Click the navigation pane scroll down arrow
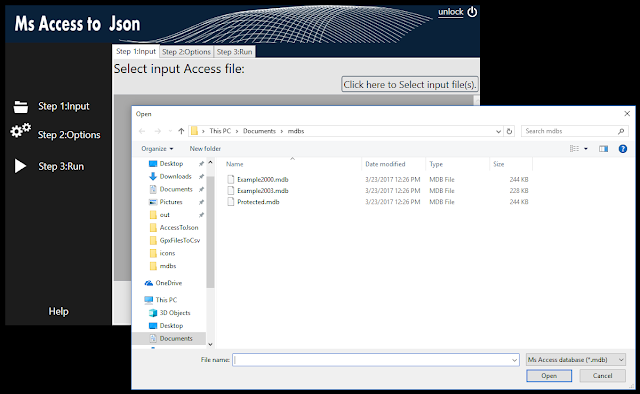The image size is (640, 394). pyautogui.click(x=210, y=344)
